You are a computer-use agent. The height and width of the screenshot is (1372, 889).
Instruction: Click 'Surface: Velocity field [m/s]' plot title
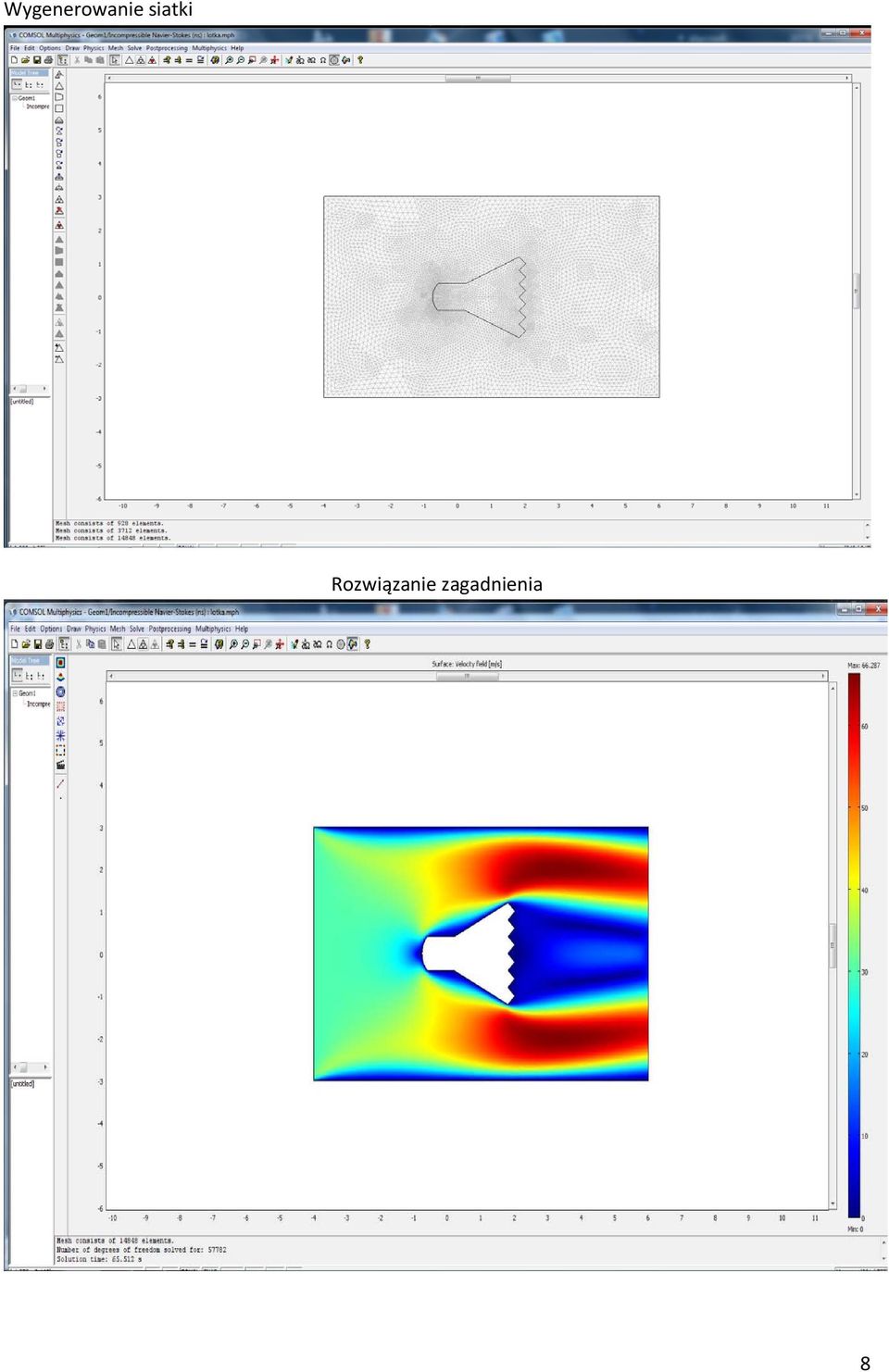[467, 664]
